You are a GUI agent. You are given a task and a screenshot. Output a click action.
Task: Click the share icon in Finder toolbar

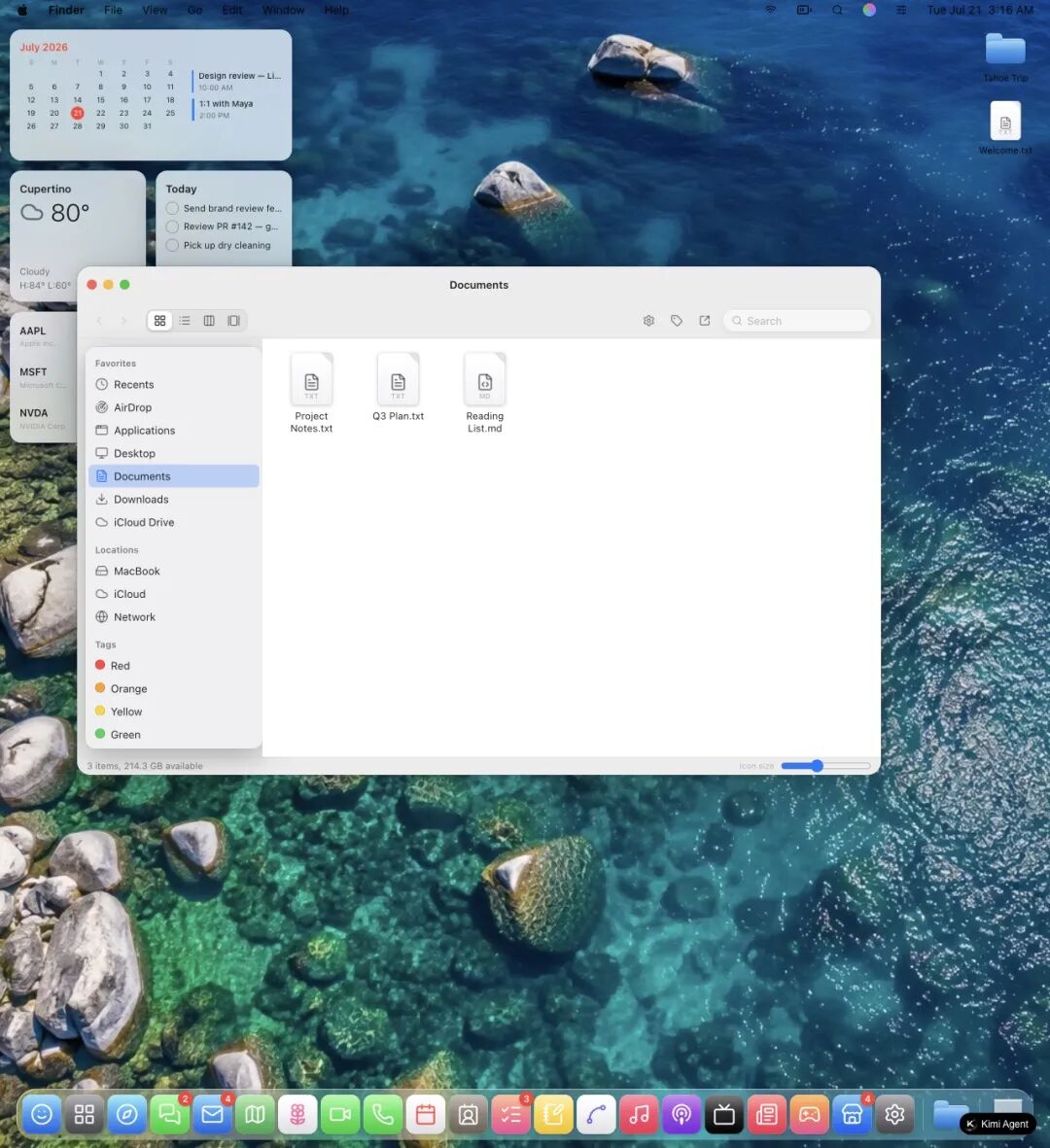tap(705, 321)
